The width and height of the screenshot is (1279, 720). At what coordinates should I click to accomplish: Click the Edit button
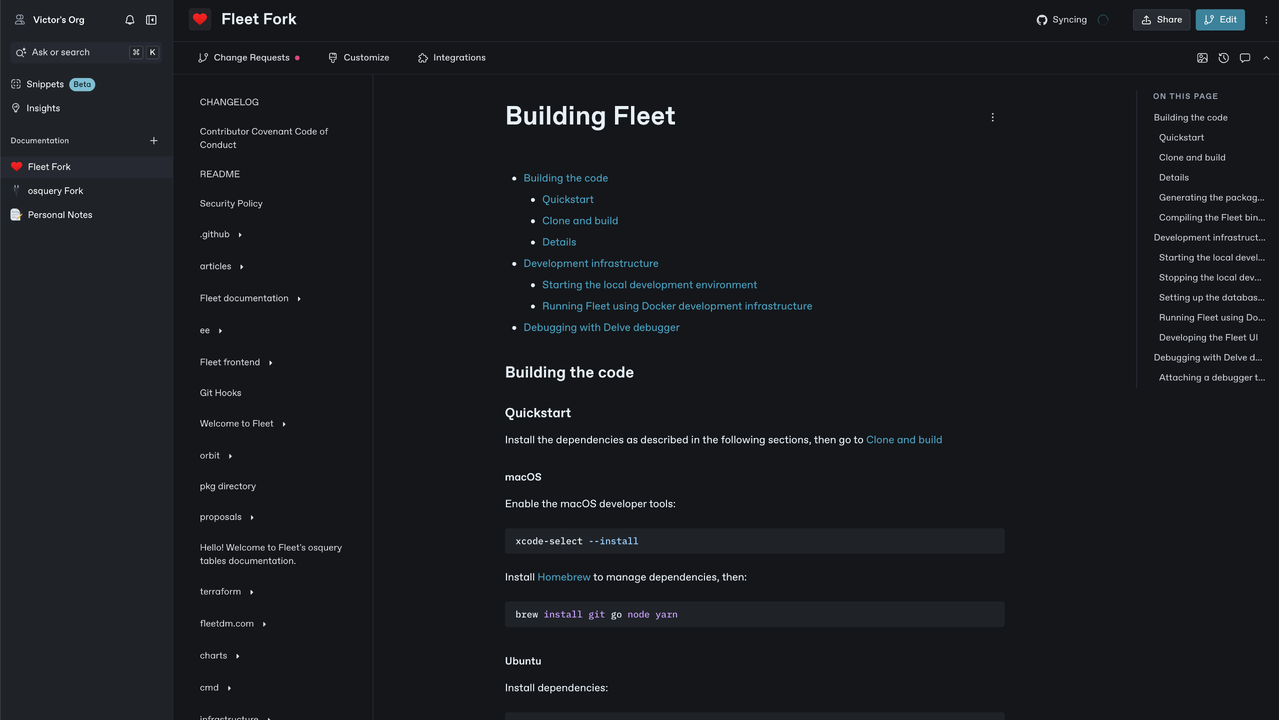click(1220, 19)
